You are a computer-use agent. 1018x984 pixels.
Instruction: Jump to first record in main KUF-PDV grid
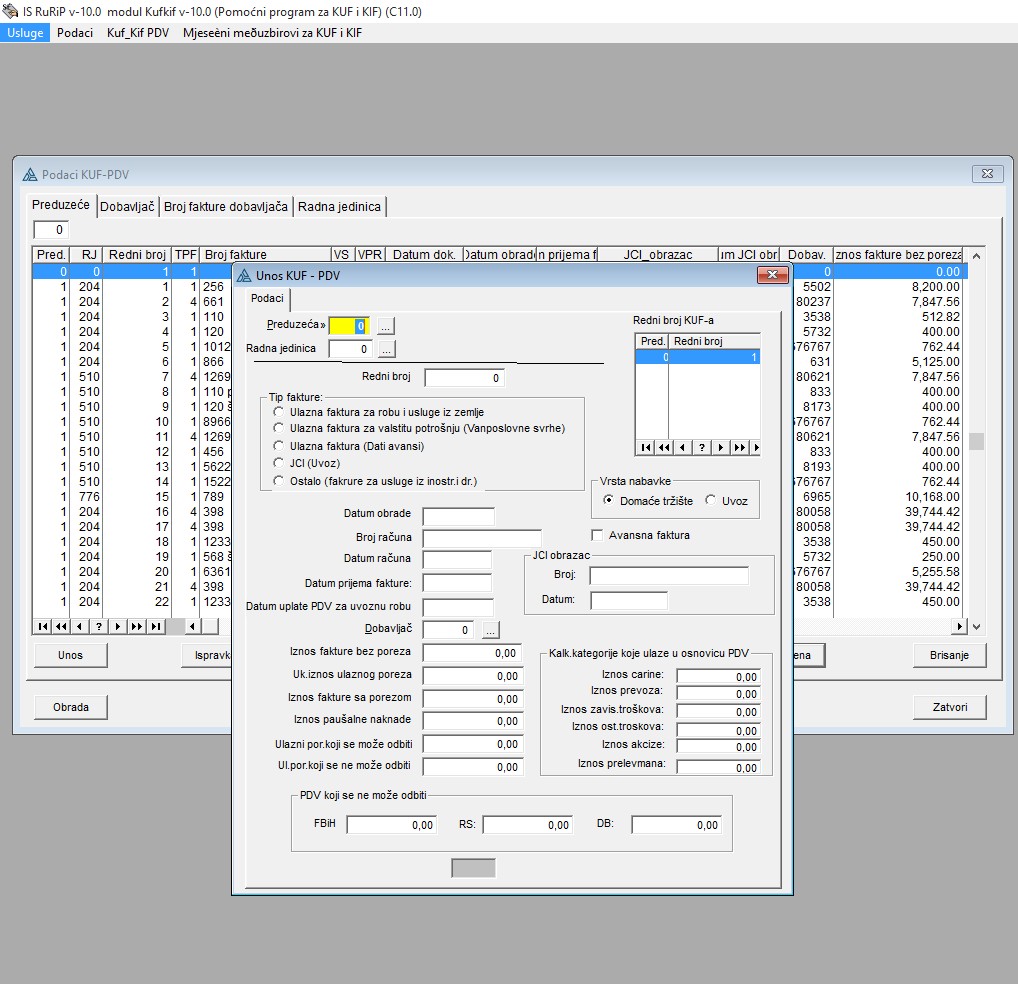42,626
